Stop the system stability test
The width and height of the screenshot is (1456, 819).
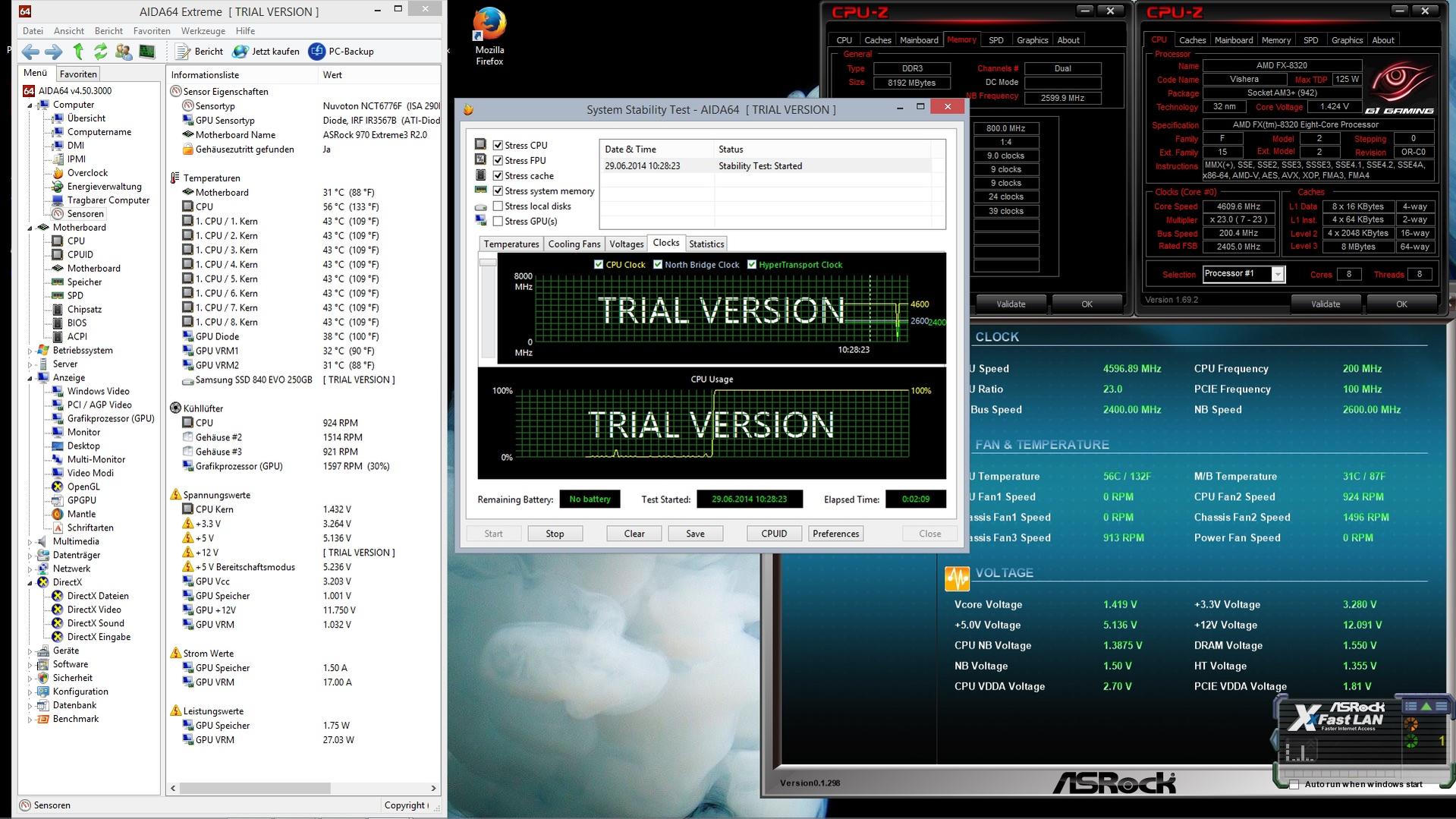point(555,534)
